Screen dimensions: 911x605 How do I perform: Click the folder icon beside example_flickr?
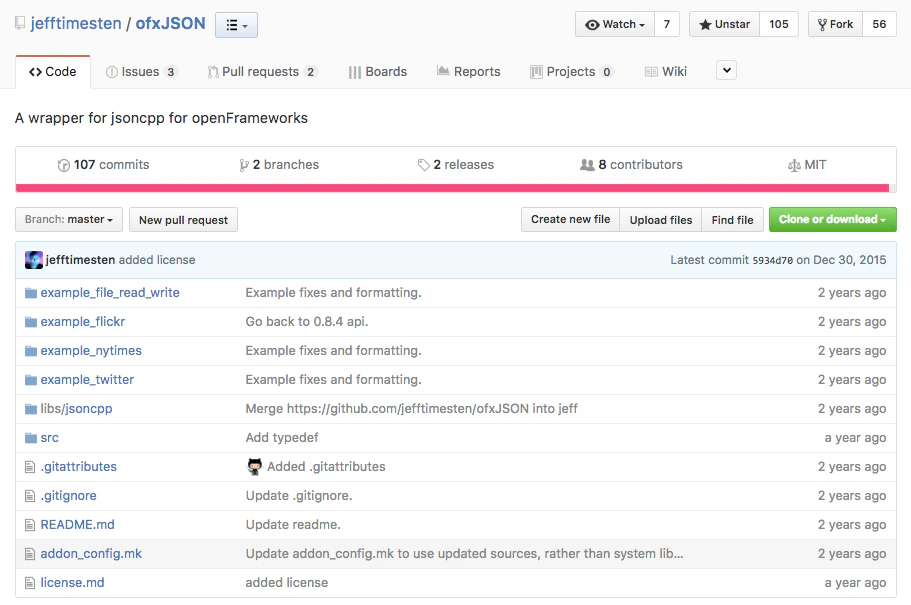31,322
